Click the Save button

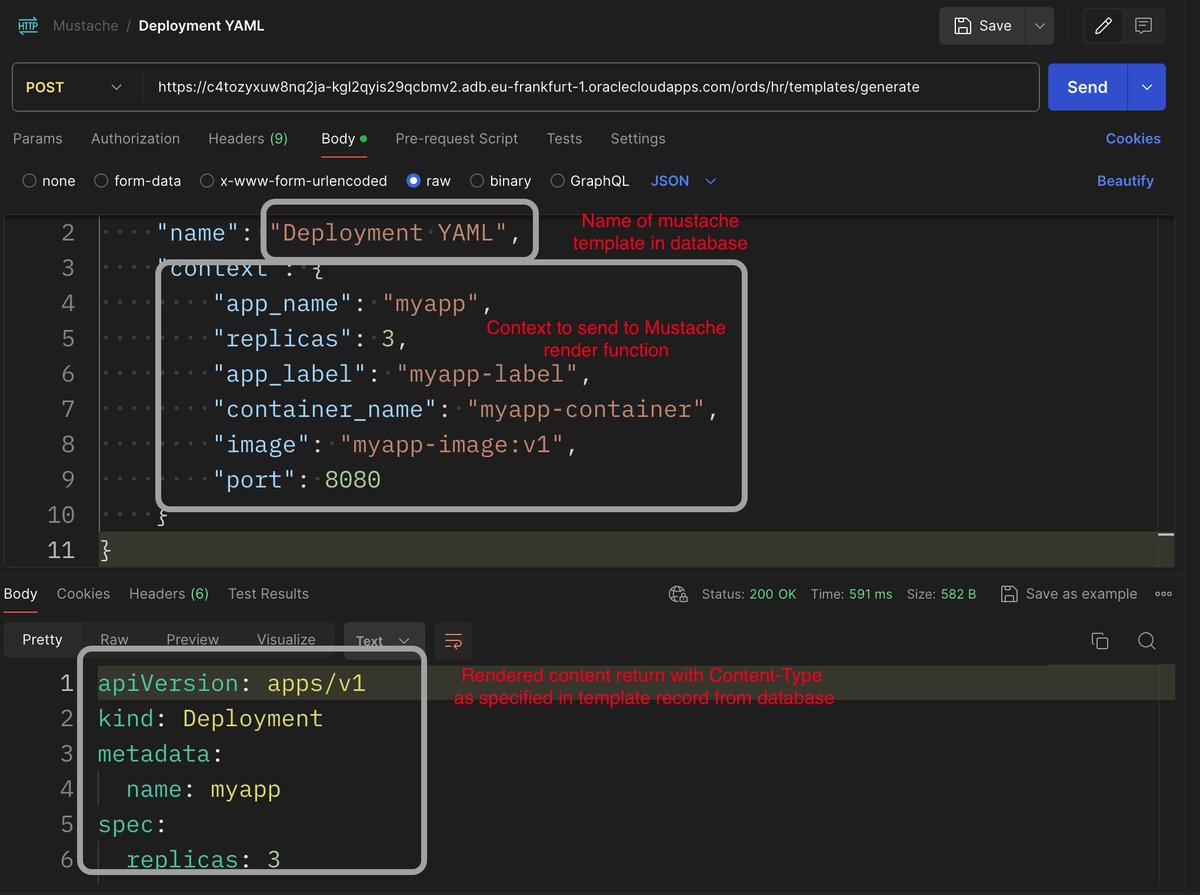point(983,26)
